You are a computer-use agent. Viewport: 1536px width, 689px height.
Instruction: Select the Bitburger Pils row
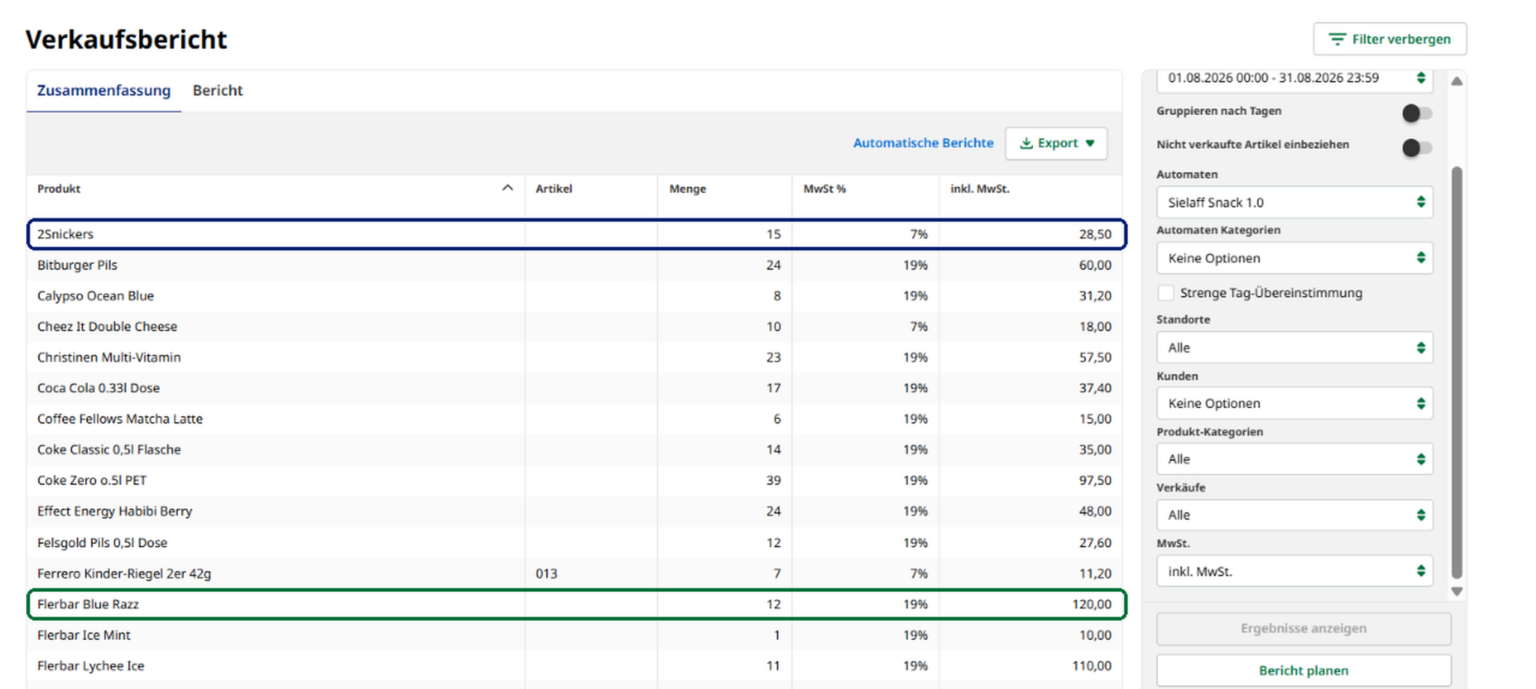[575, 265]
